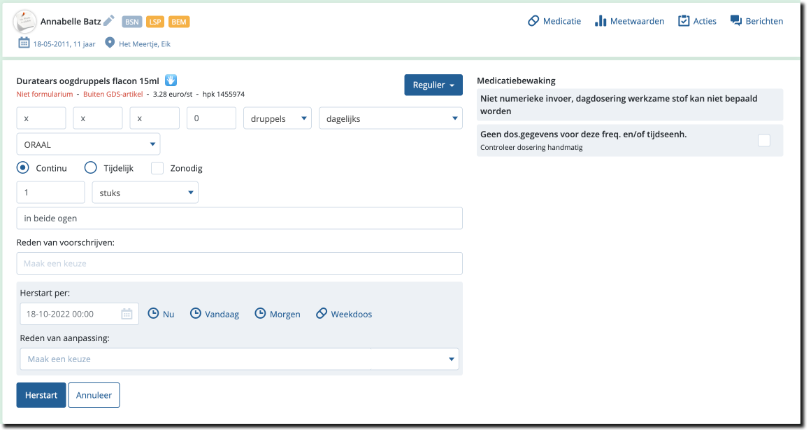Click the 'in beide ogen' text field
This screenshot has width=807, height=430.
[x=240, y=218]
